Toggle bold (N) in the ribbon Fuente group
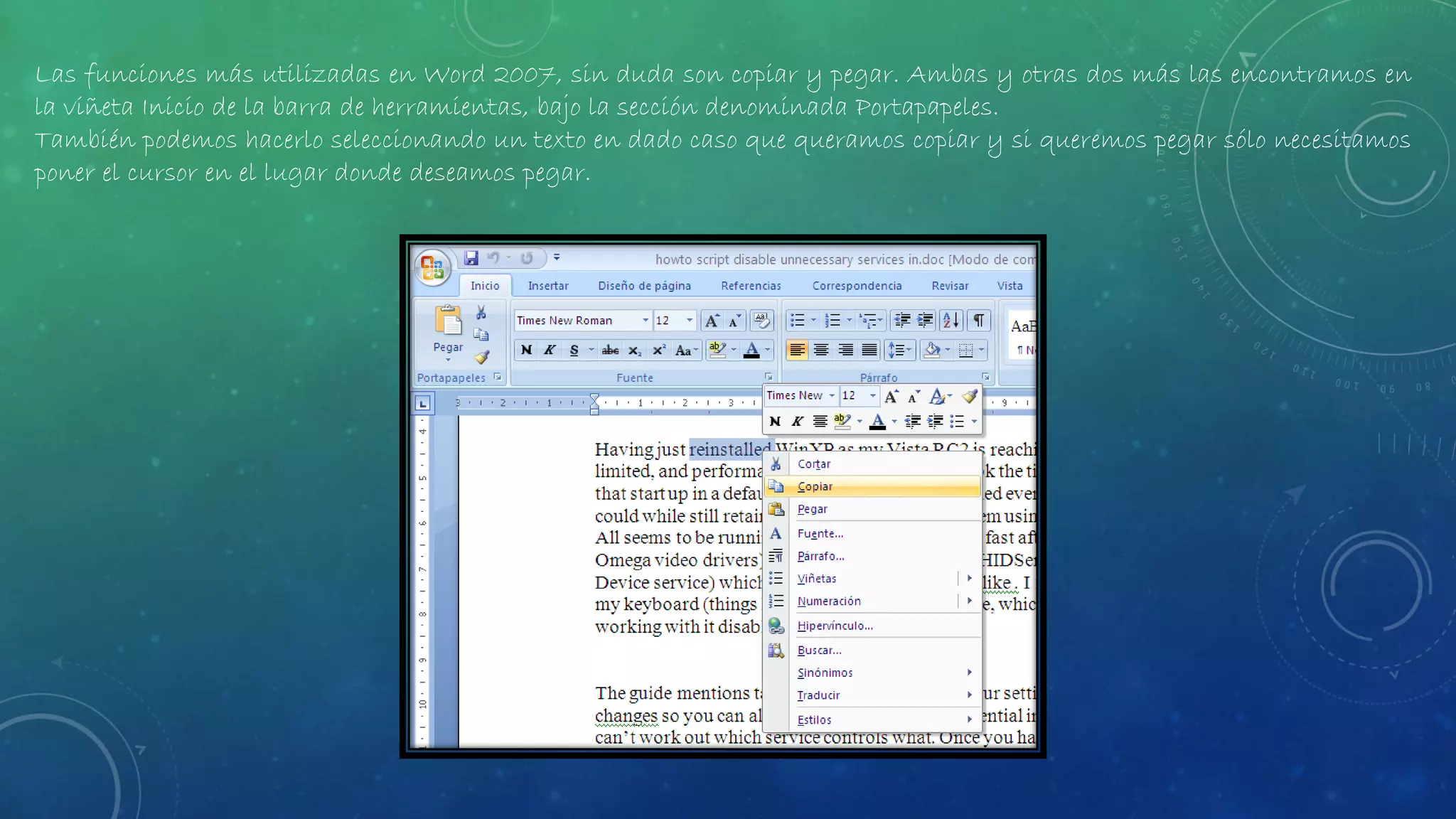 click(x=526, y=350)
